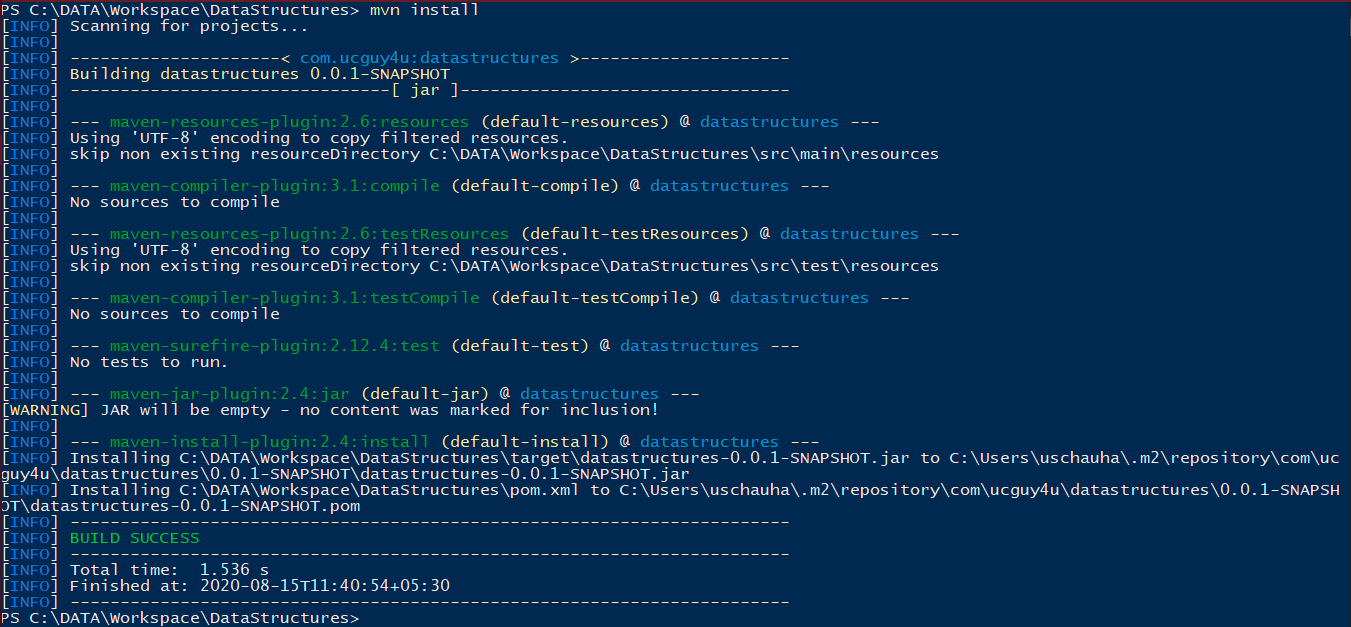This screenshot has width=1351, height=627.
Task: Click maven-resources-plugin:2.6:resources plugin text
Action: pyautogui.click(x=289, y=122)
